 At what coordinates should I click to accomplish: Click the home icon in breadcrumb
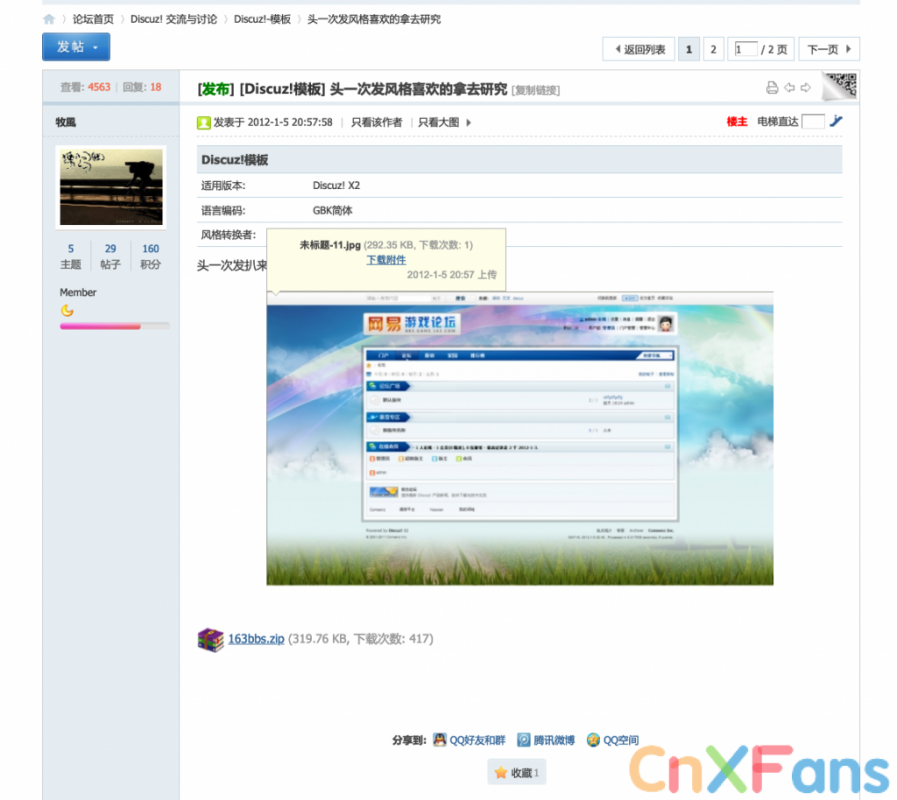click(49, 19)
